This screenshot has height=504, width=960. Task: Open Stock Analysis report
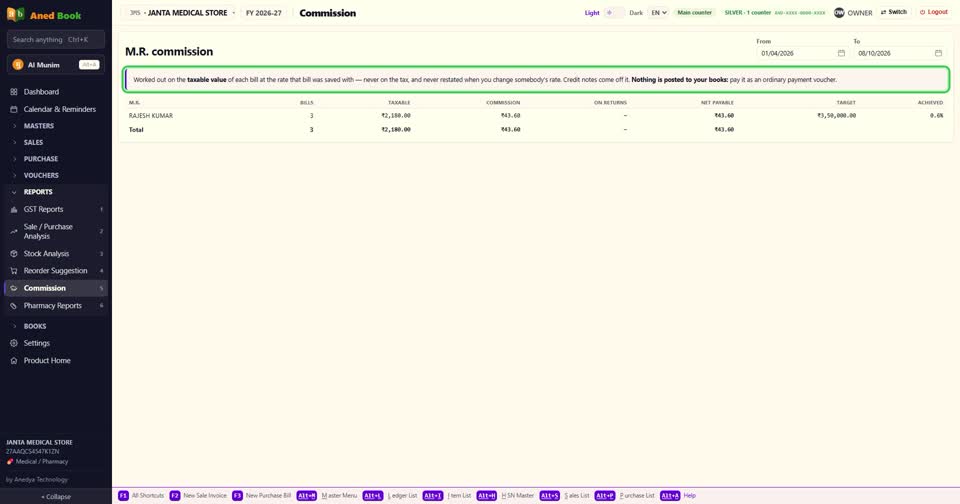pyautogui.click(x=55, y=254)
